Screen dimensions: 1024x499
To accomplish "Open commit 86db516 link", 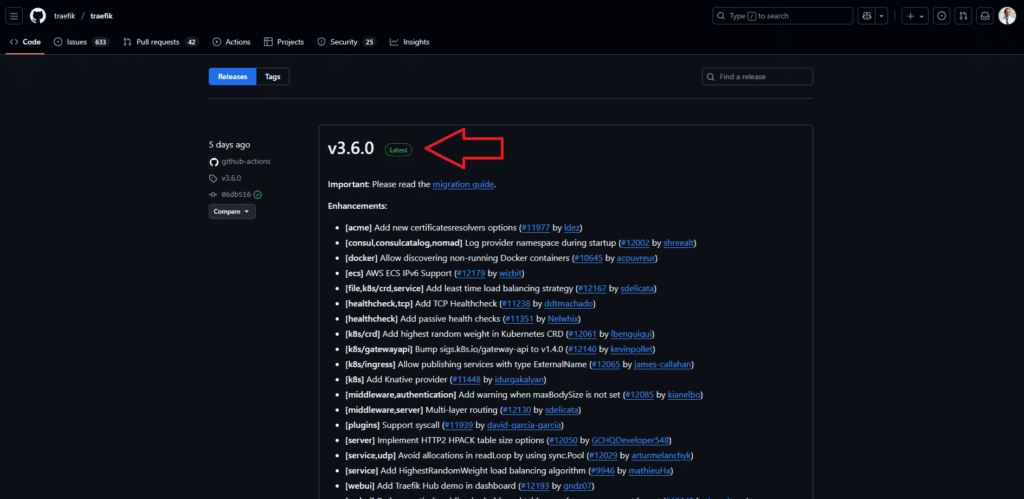I will (x=235, y=194).
